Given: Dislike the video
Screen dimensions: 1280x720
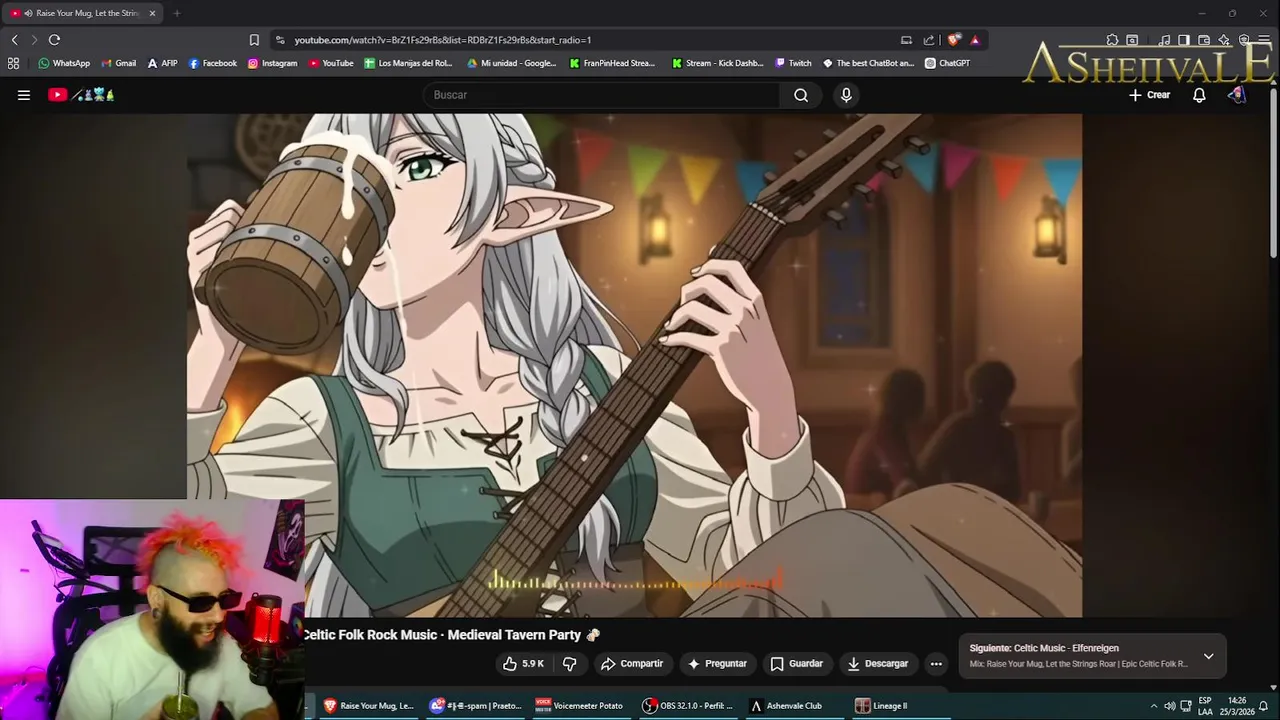Looking at the screenshot, I should [570, 663].
